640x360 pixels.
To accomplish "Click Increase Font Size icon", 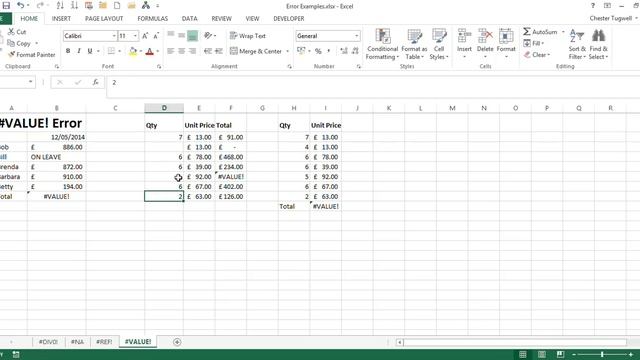I will (x=145, y=36).
